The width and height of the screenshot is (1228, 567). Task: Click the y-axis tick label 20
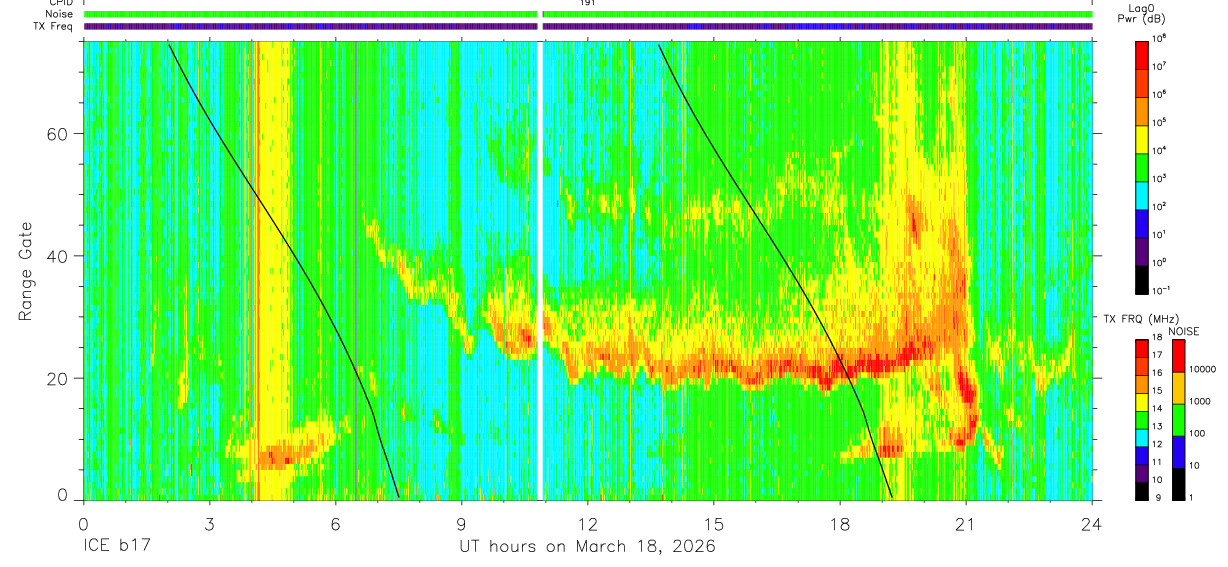60,378
